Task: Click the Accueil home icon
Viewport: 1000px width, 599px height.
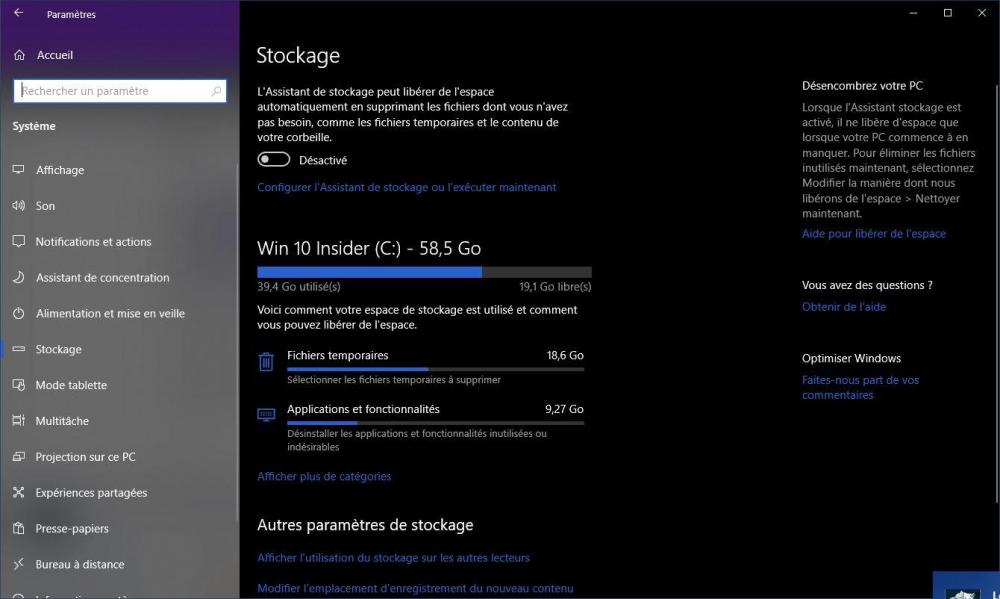Action: coord(19,55)
